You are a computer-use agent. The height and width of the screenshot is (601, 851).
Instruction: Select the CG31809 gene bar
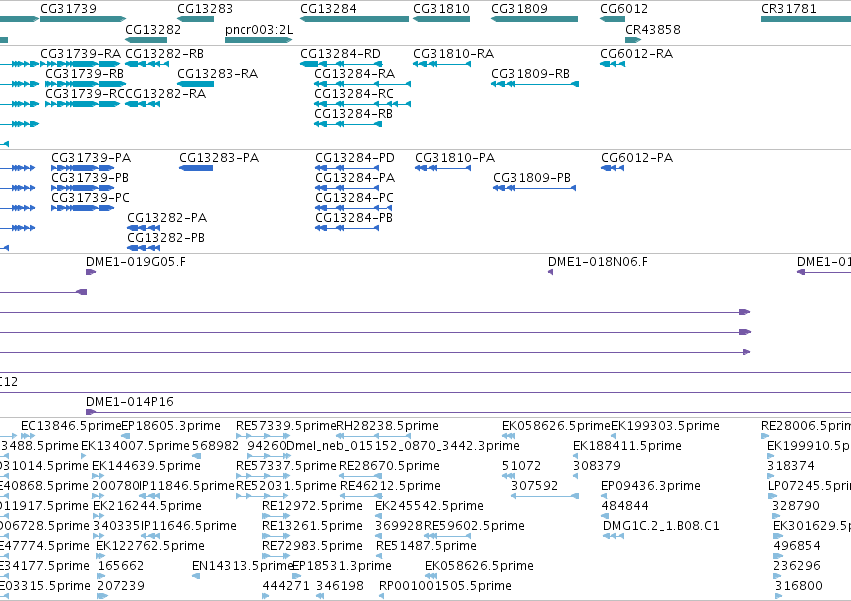[x=535, y=19]
